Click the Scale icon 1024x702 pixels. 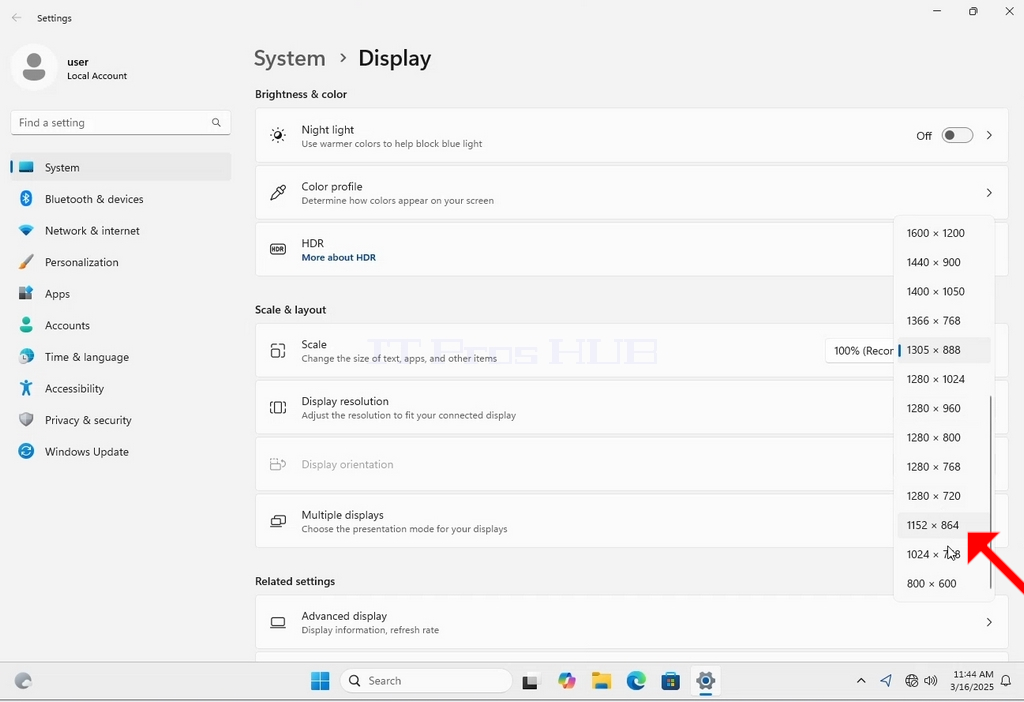[278, 351]
